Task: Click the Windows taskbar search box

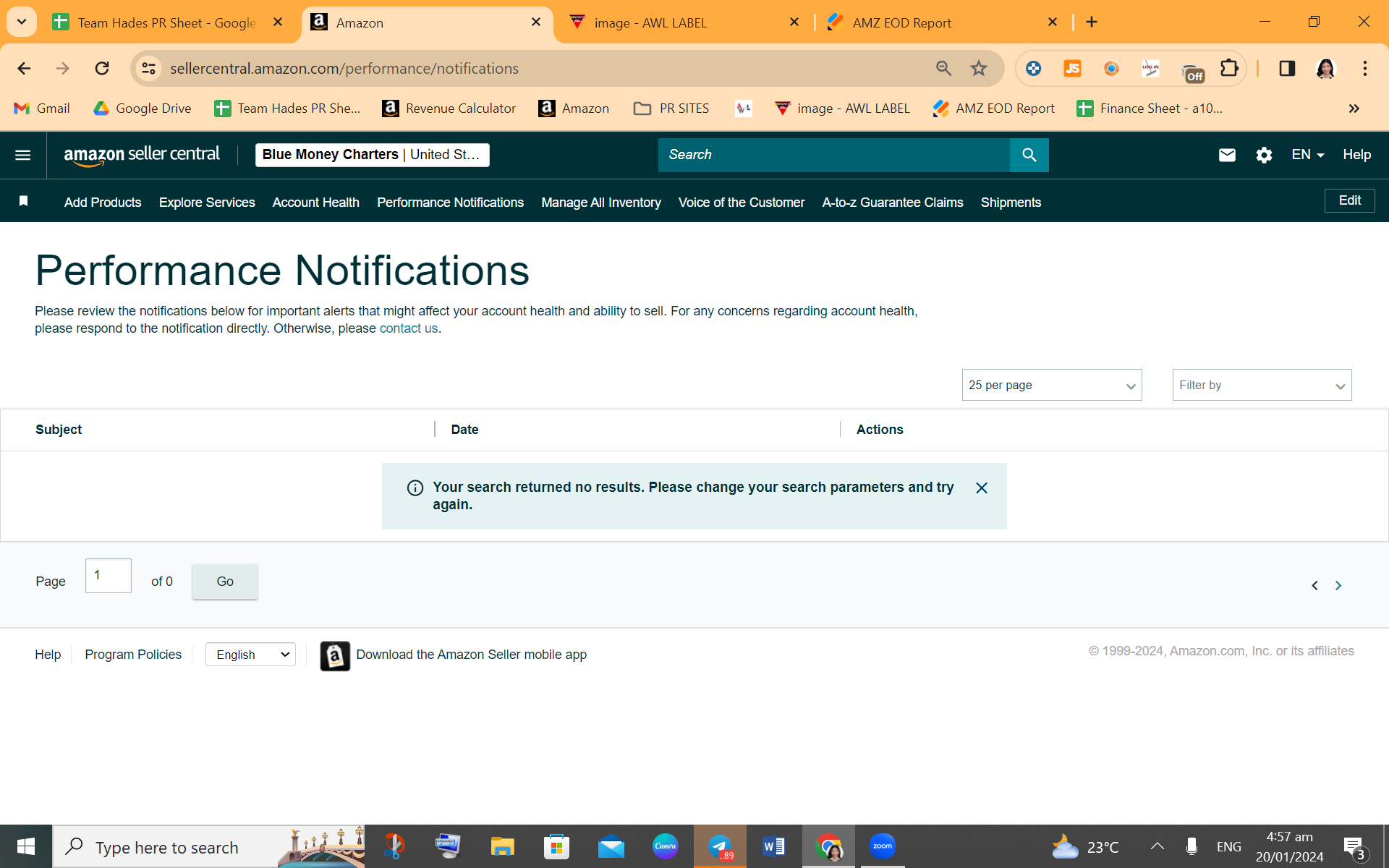Action: (208, 846)
